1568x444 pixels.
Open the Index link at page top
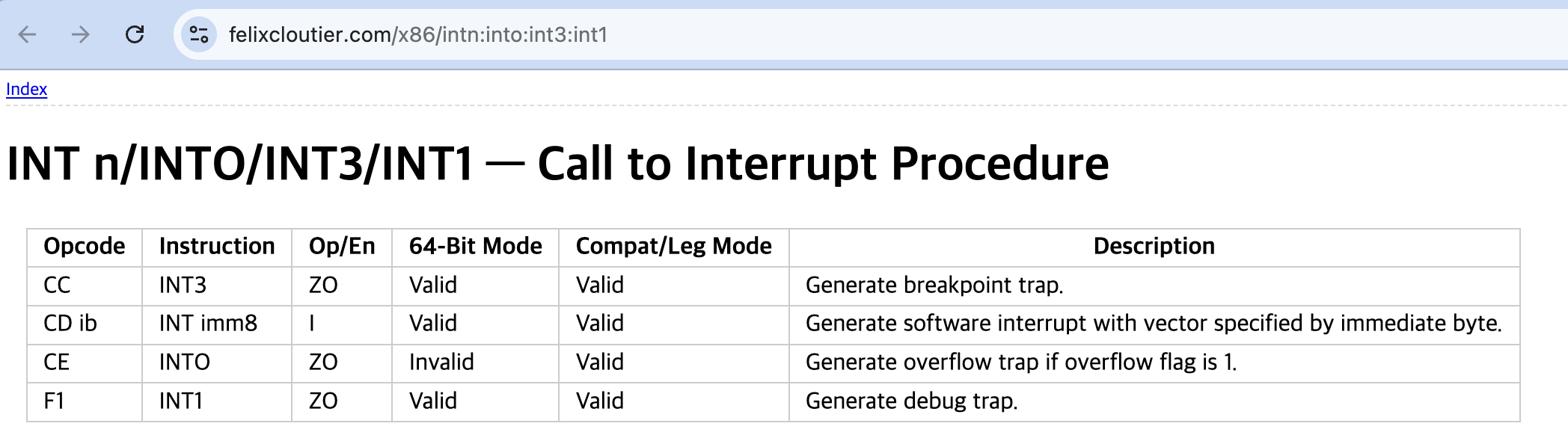pyautogui.click(x=25, y=89)
